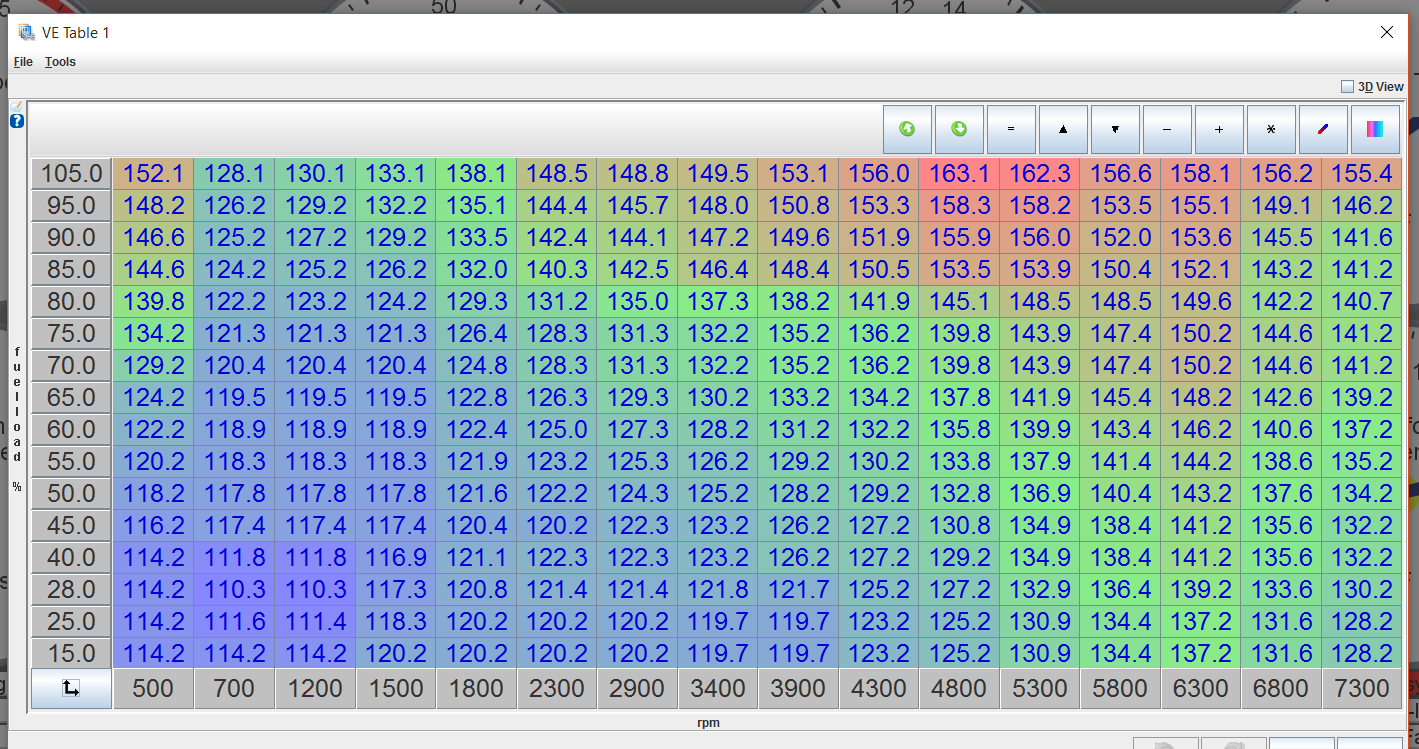Screen dimensions: 1419x749
Task: Click the black down-triangle decrement button
Action: point(1115,130)
